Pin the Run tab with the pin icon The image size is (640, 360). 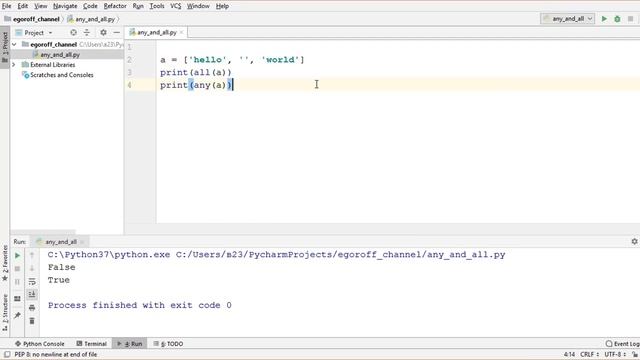click(x=17, y=315)
